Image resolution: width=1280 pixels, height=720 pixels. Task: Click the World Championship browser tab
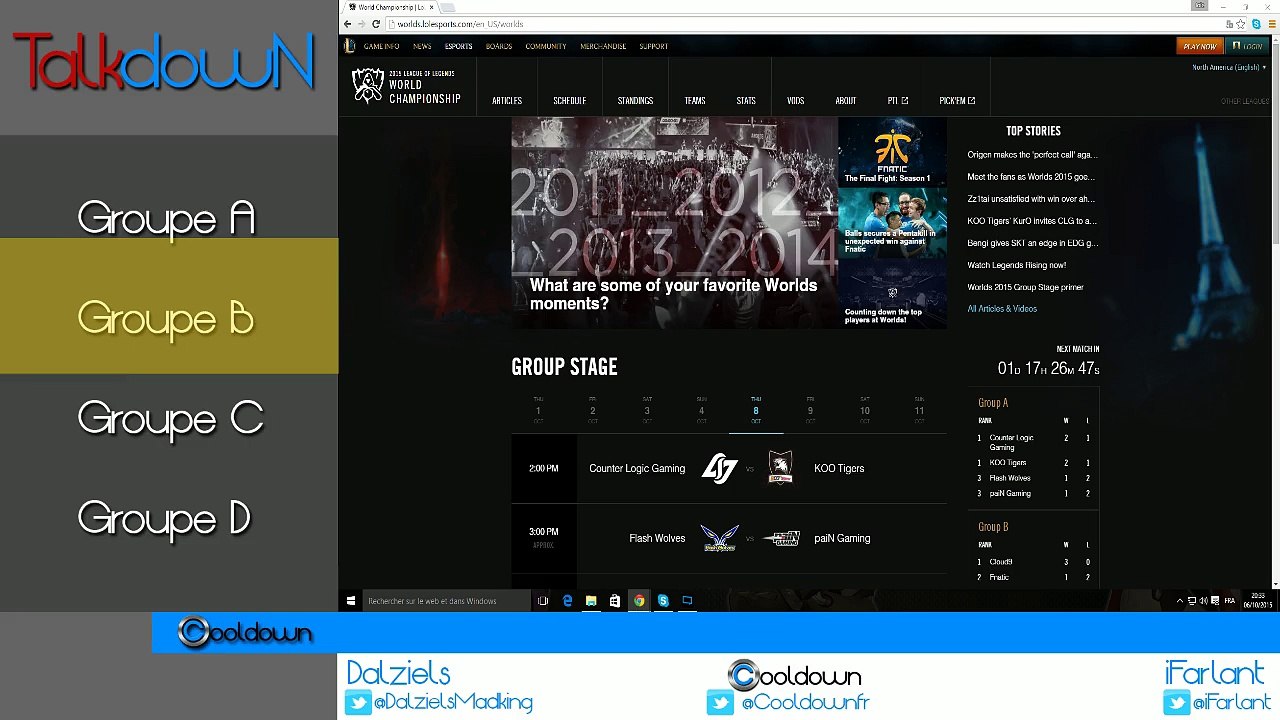point(390,7)
